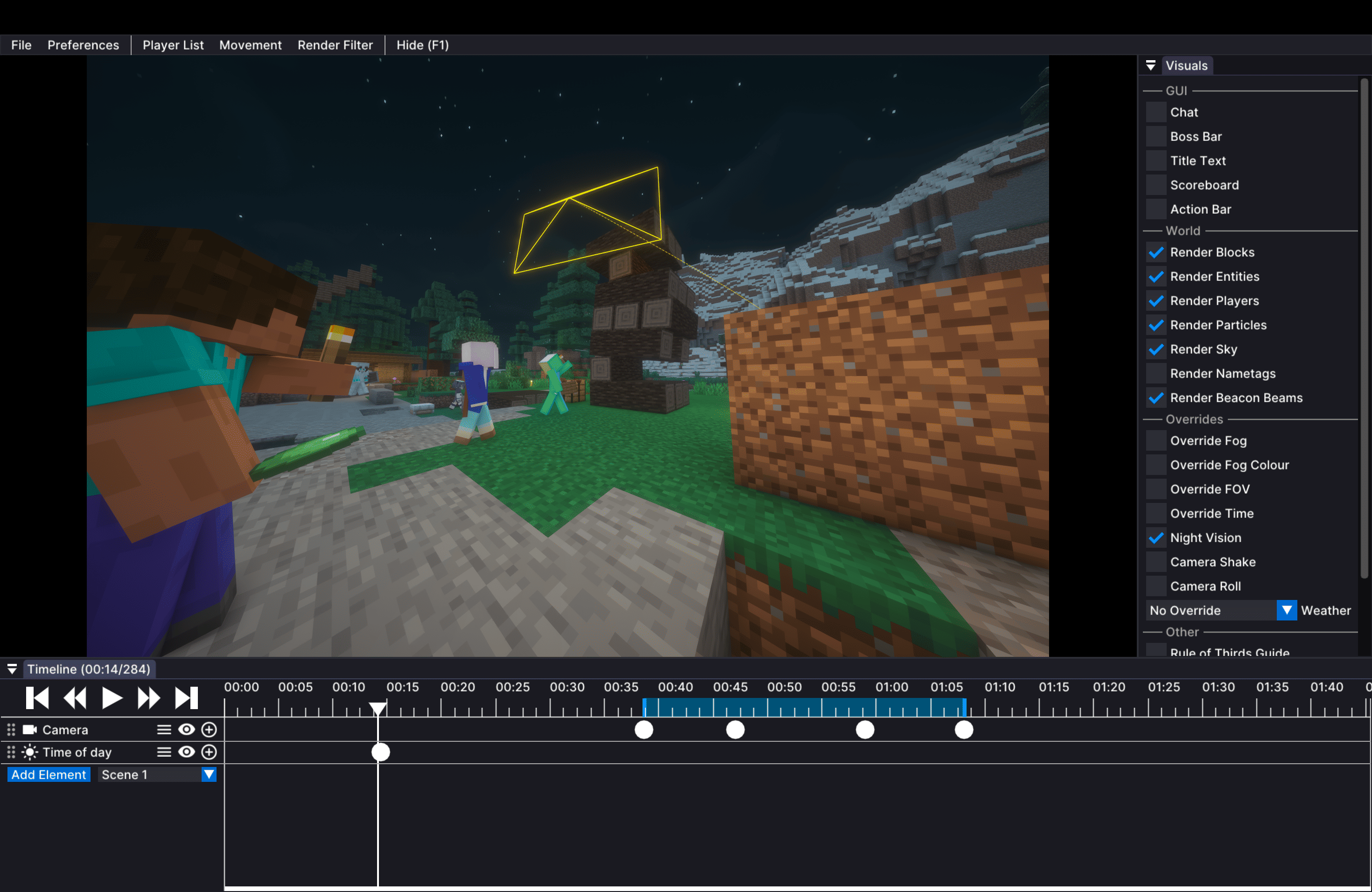Screen dimensions: 1372x892
Task: Grab the Camera track drag handle
Action: [x=11, y=730]
